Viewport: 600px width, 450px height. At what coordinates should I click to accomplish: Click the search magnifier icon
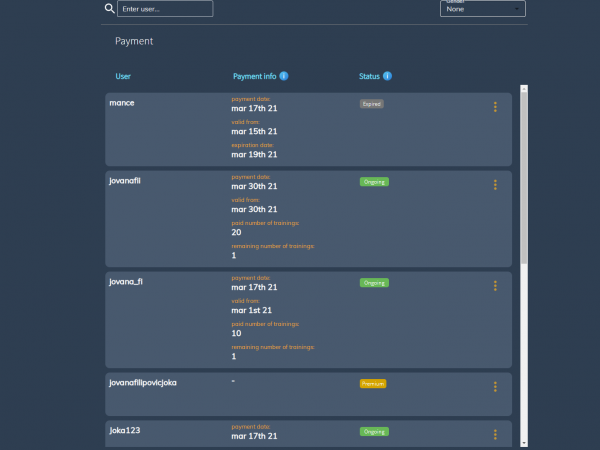pyautogui.click(x=109, y=8)
